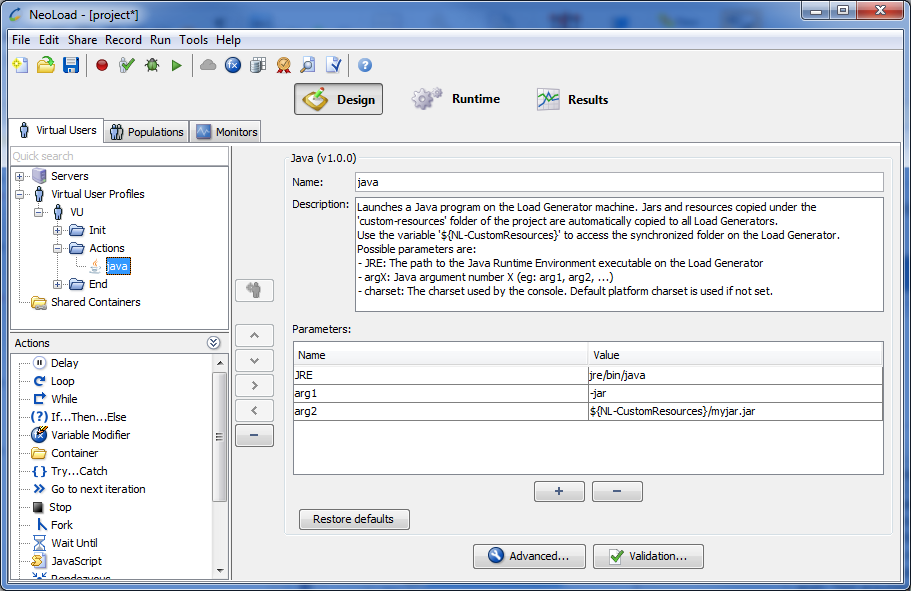Select the Wait Until action
The width and height of the screenshot is (911, 591).
tap(65, 543)
